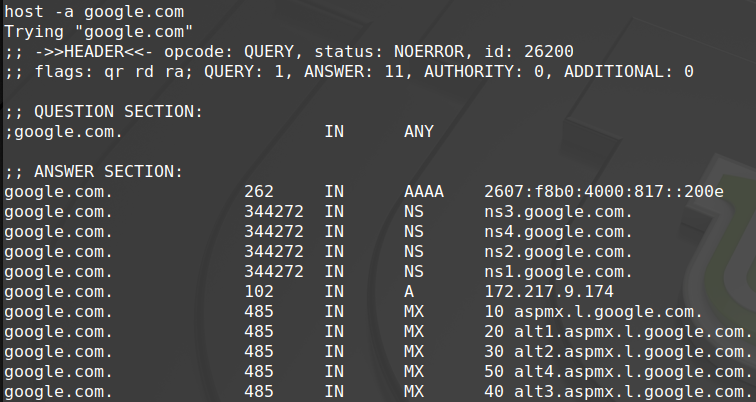The image size is (756, 402).
Task: Click the 'QUESTION SECTION:' heading
Action: [x=119, y=112]
